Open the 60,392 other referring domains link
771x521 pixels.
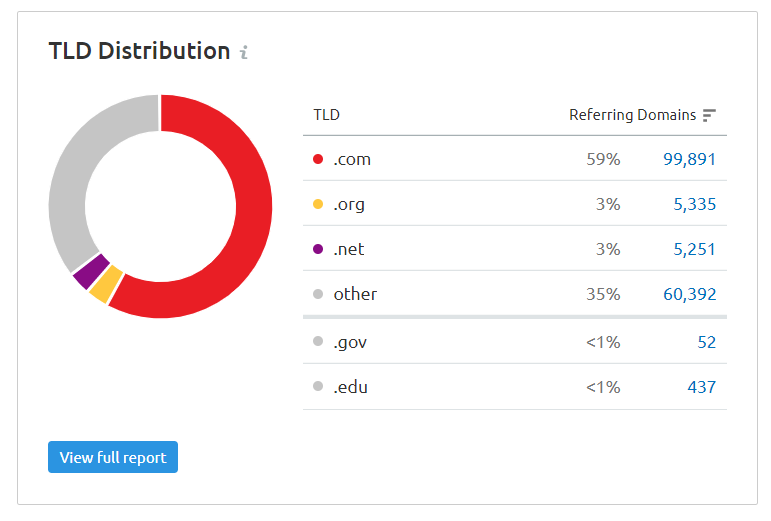(689, 294)
